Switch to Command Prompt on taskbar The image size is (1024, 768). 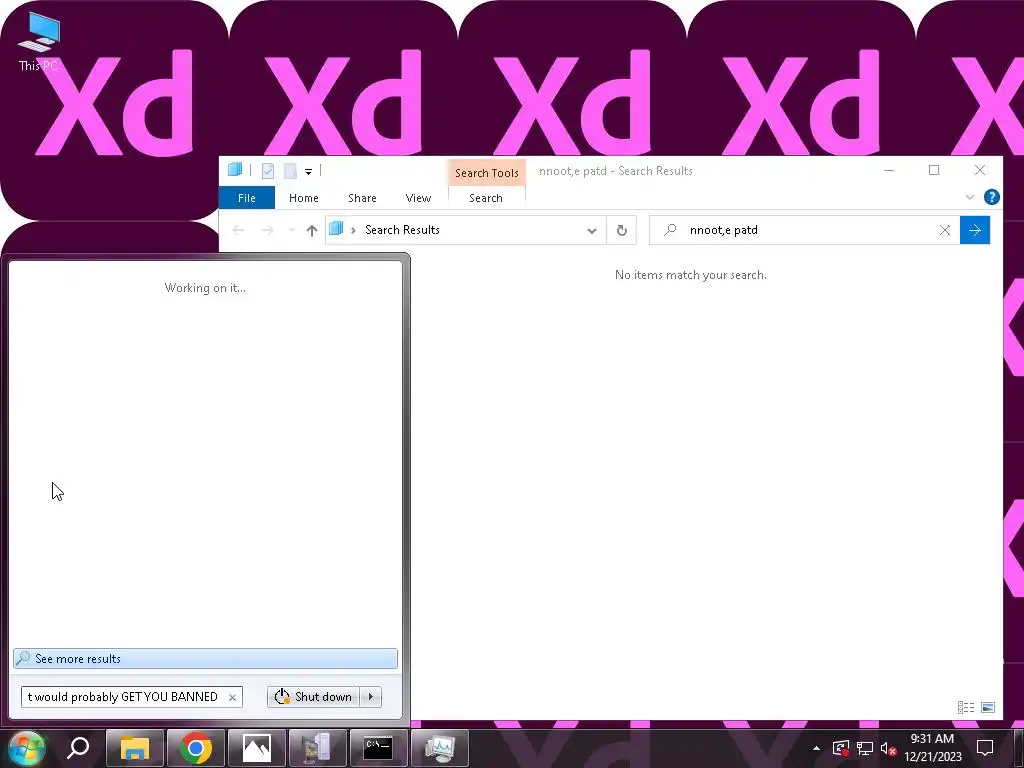coord(378,748)
